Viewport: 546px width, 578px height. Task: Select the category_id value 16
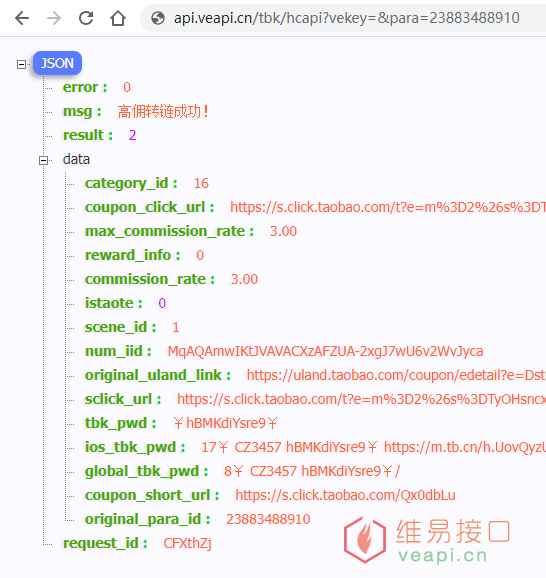[201, 183]
